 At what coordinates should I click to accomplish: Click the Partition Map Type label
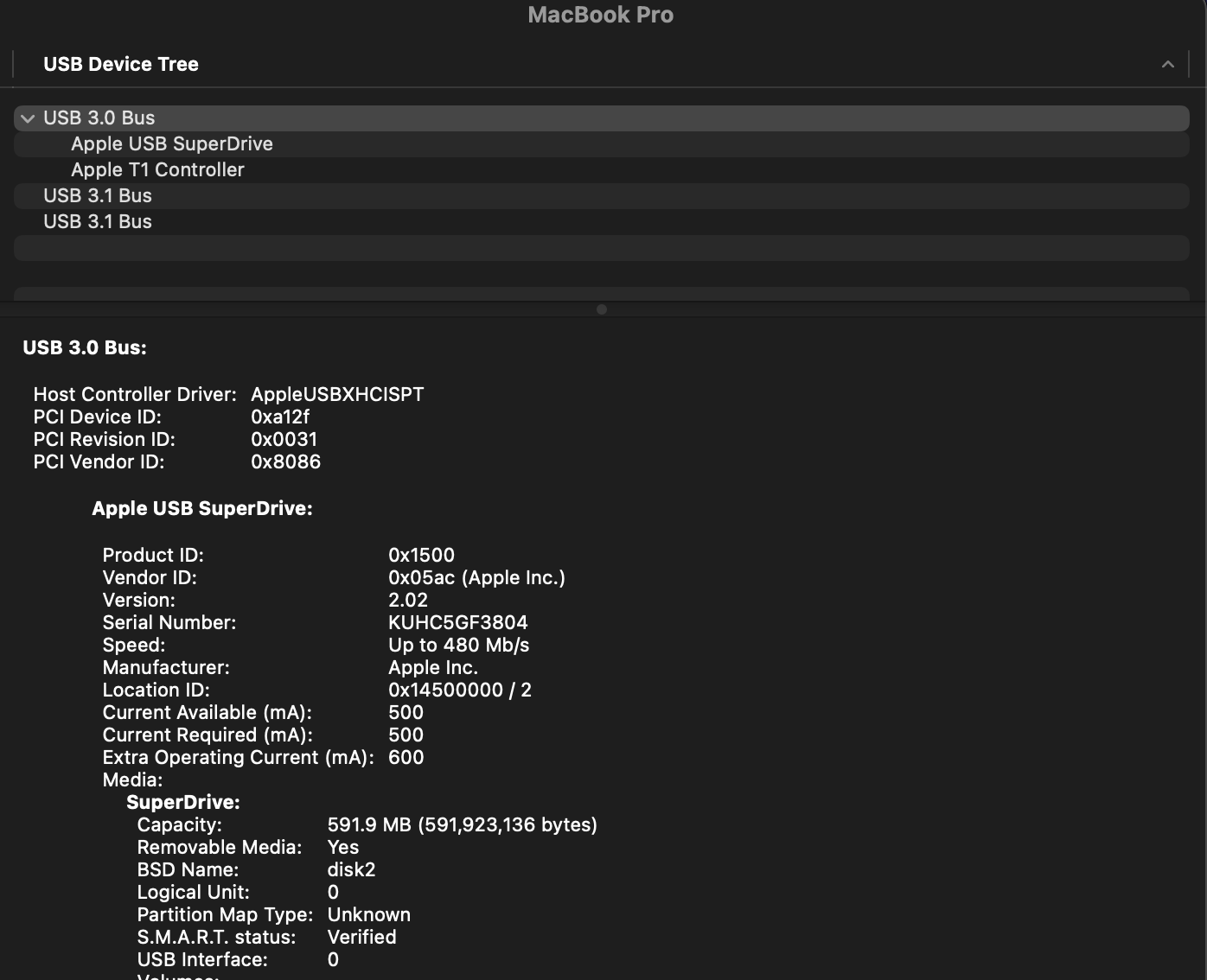(225, 914)
